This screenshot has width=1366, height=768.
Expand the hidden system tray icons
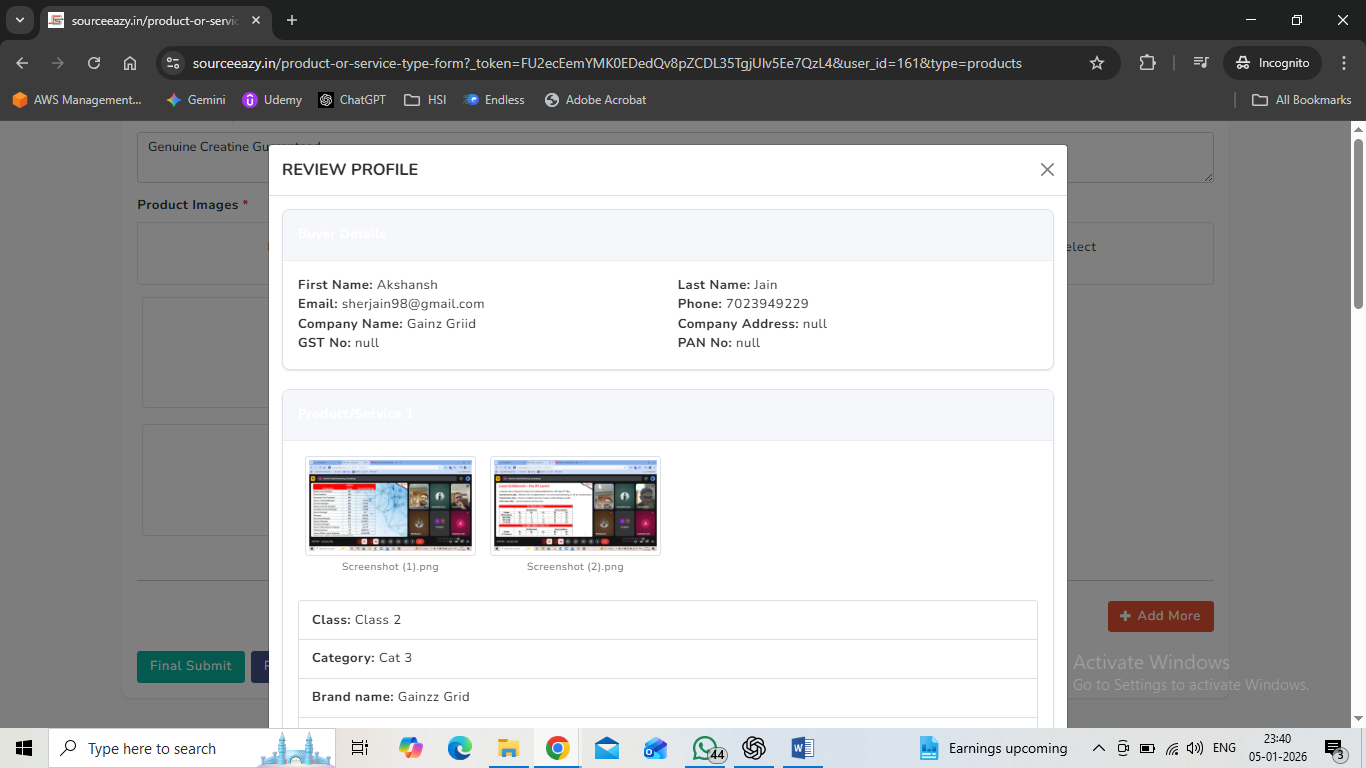click(x=1098, y=748)
